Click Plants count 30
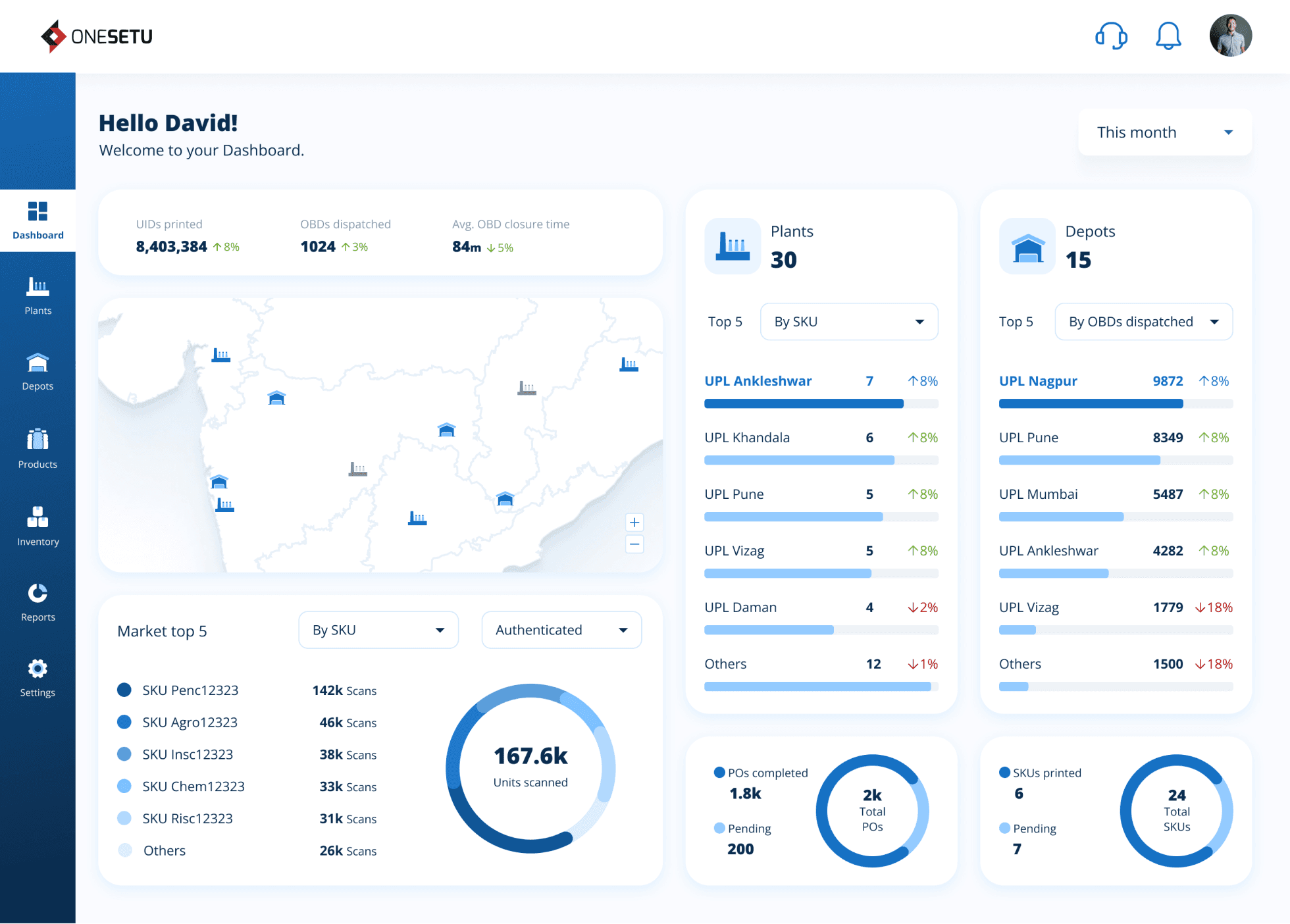This screenshot has width=1290, height=924. 783,260
